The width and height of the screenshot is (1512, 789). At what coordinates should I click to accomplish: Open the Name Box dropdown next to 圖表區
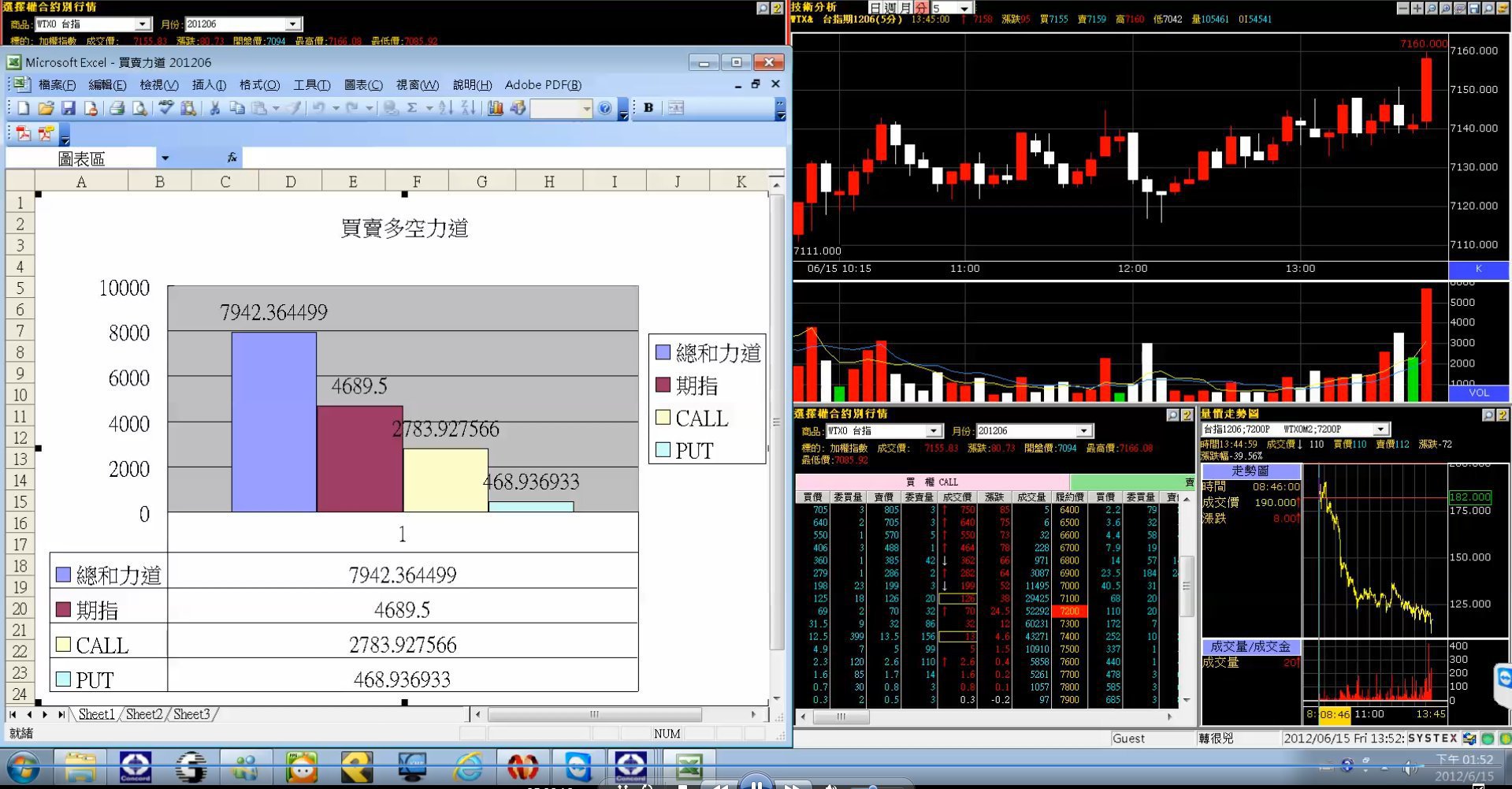165,158
